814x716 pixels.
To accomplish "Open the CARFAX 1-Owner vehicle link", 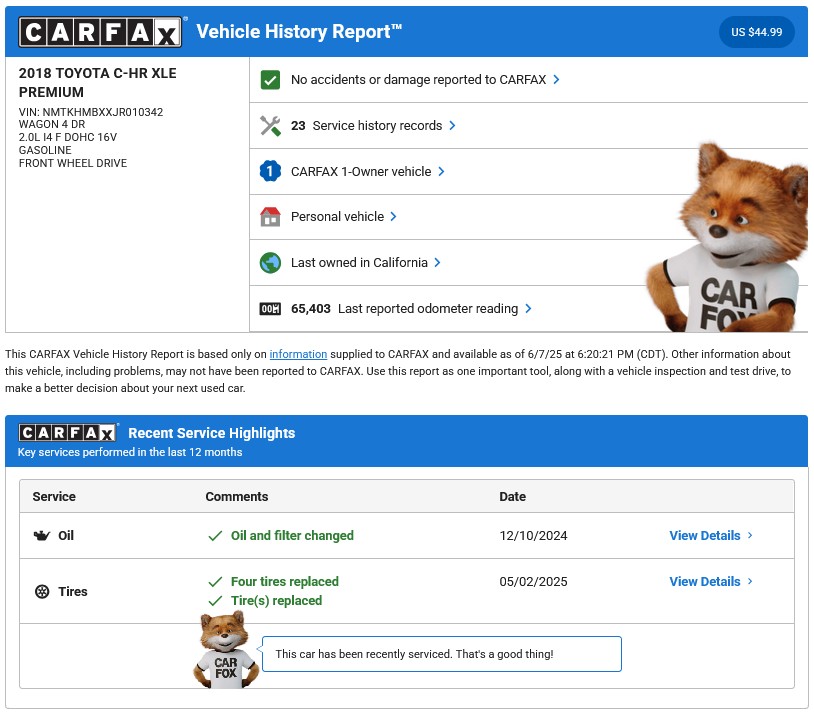I will (361, 171).
